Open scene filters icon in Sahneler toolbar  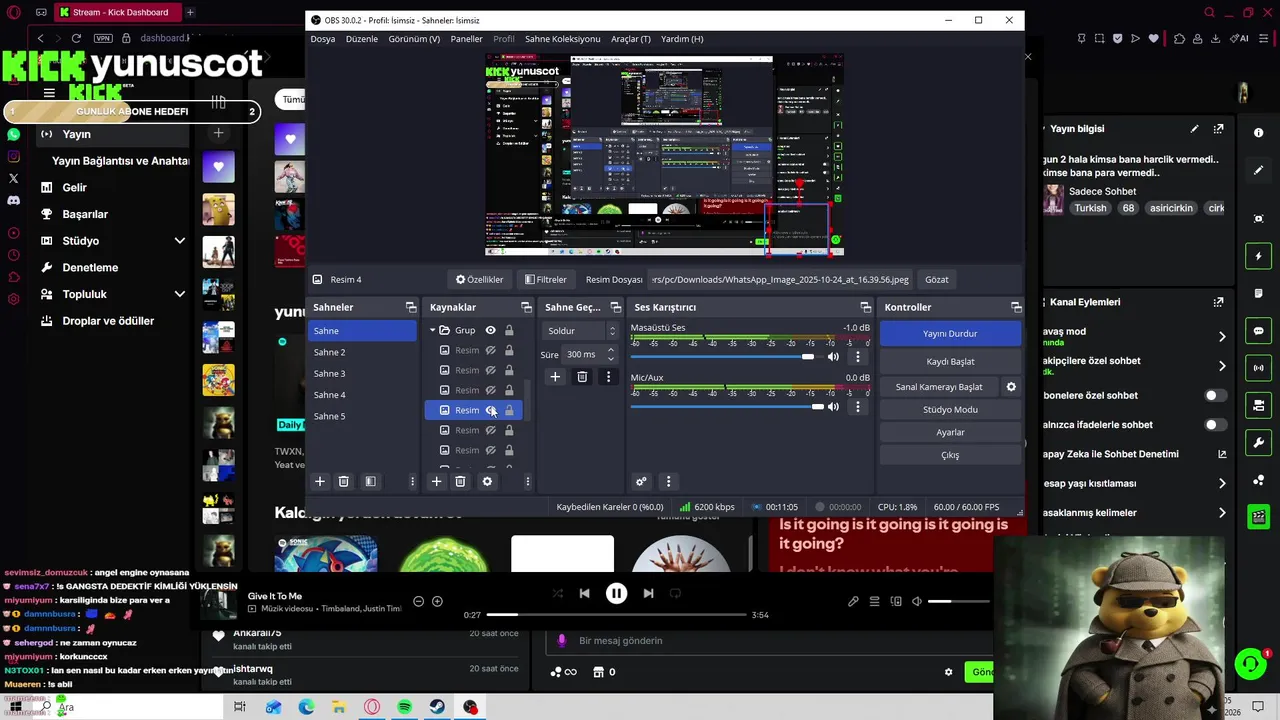(370, 481)
